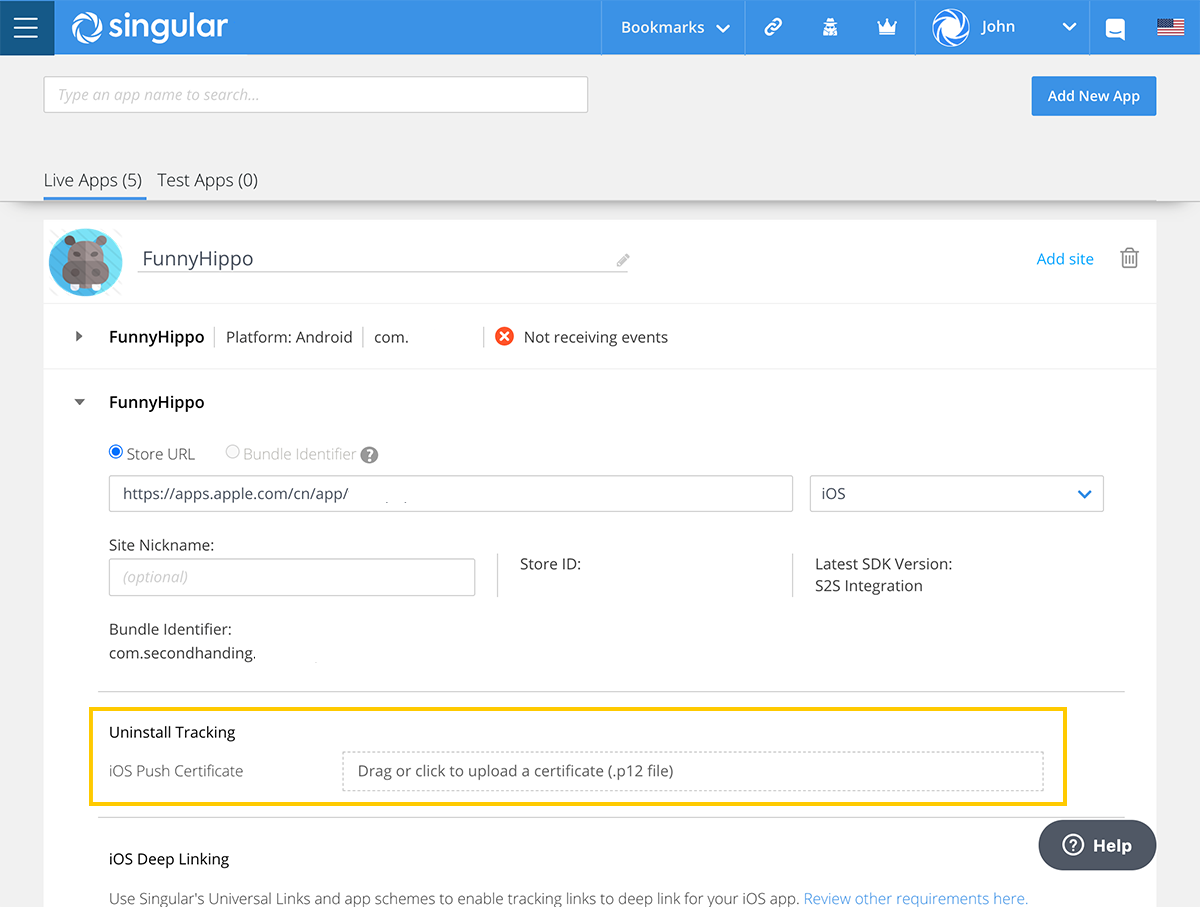Click the iOS Push Certificate label
1200x907 pixels.
pyautogui.click(x=176, y=771)
